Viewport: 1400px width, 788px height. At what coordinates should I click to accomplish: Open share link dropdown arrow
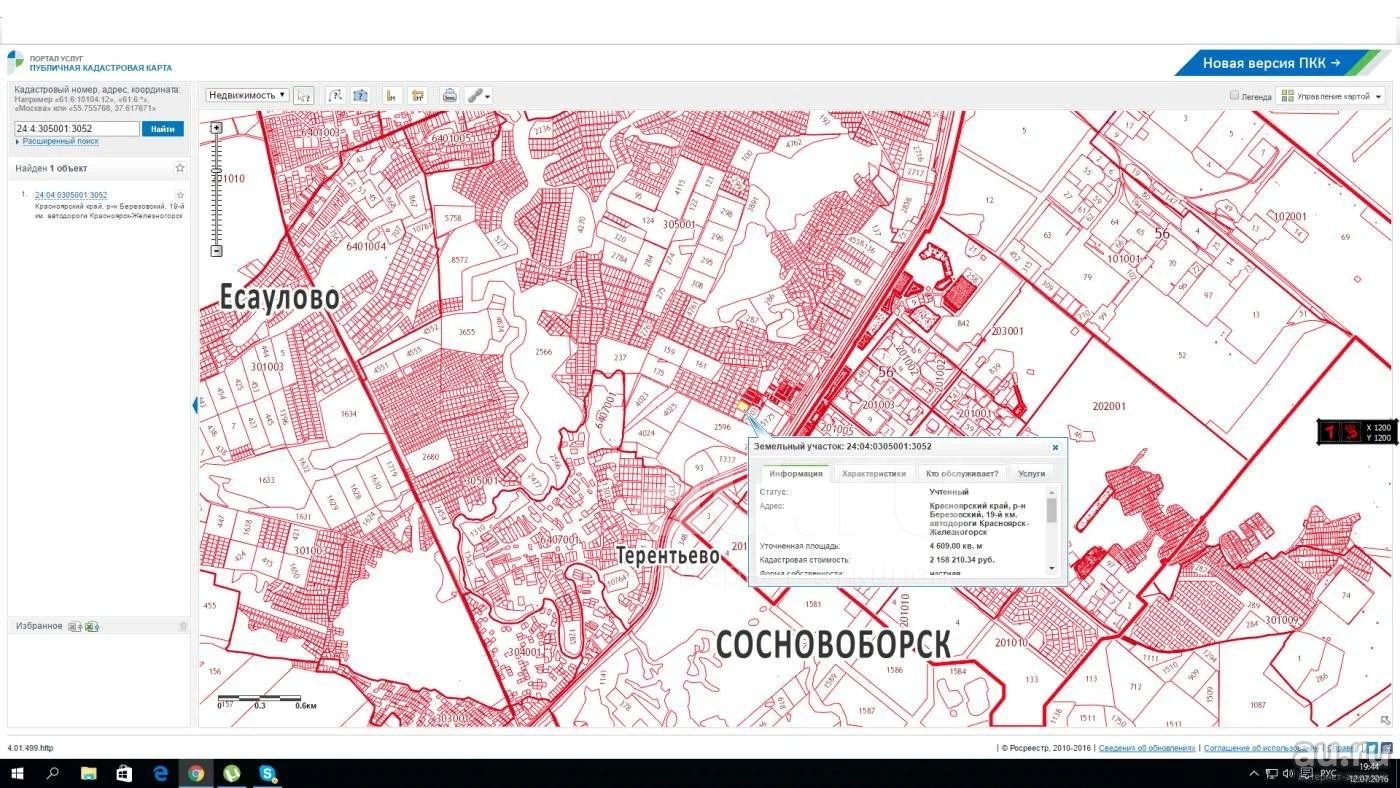point(488,96)
